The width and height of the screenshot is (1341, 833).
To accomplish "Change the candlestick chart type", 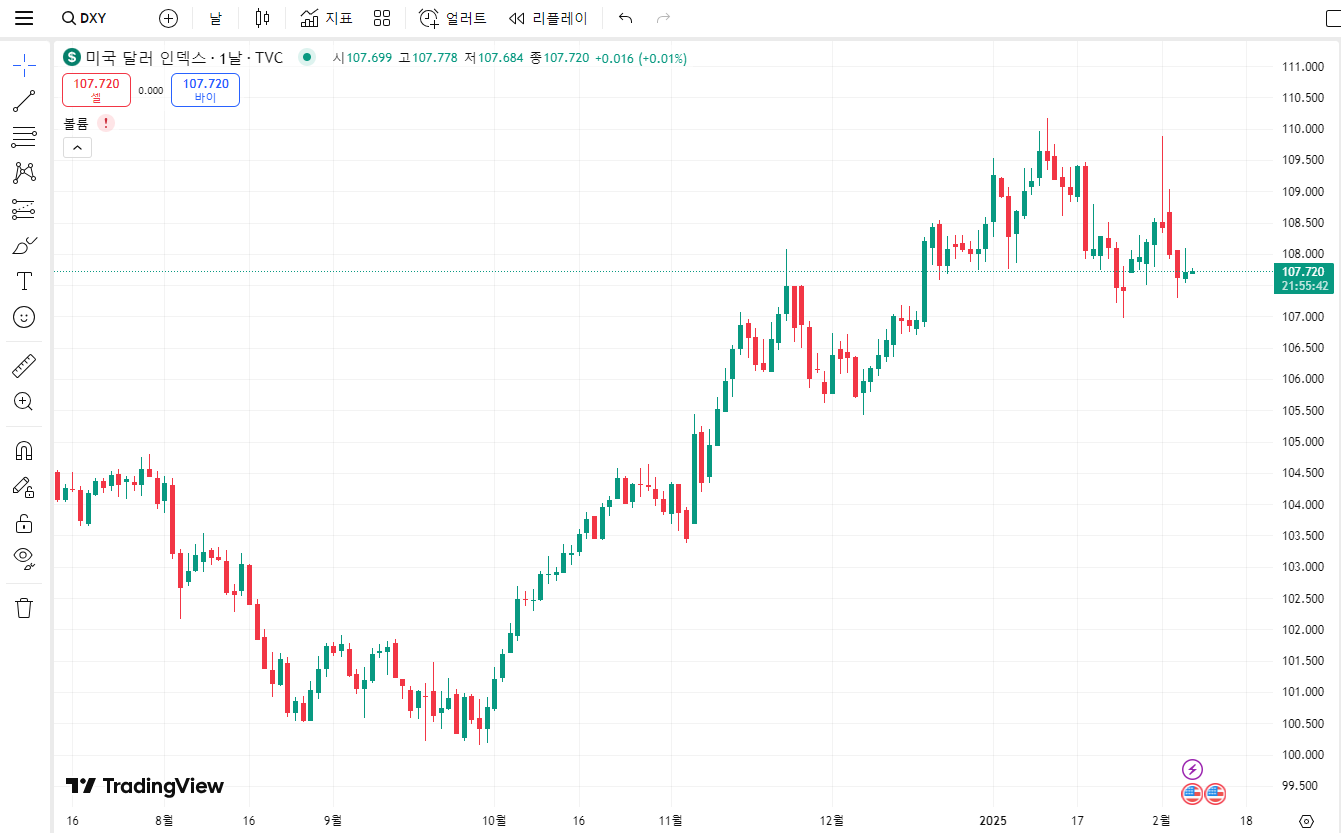I will (262, 18).
